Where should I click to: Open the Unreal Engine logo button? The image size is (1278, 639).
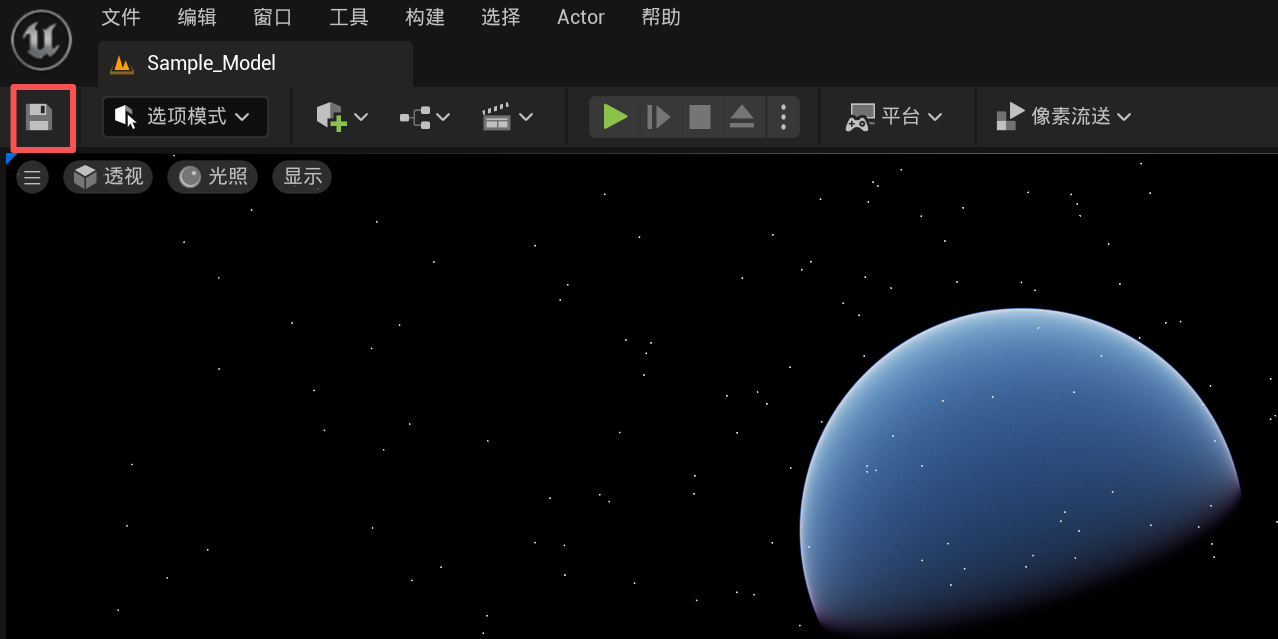tap(41, 39)
